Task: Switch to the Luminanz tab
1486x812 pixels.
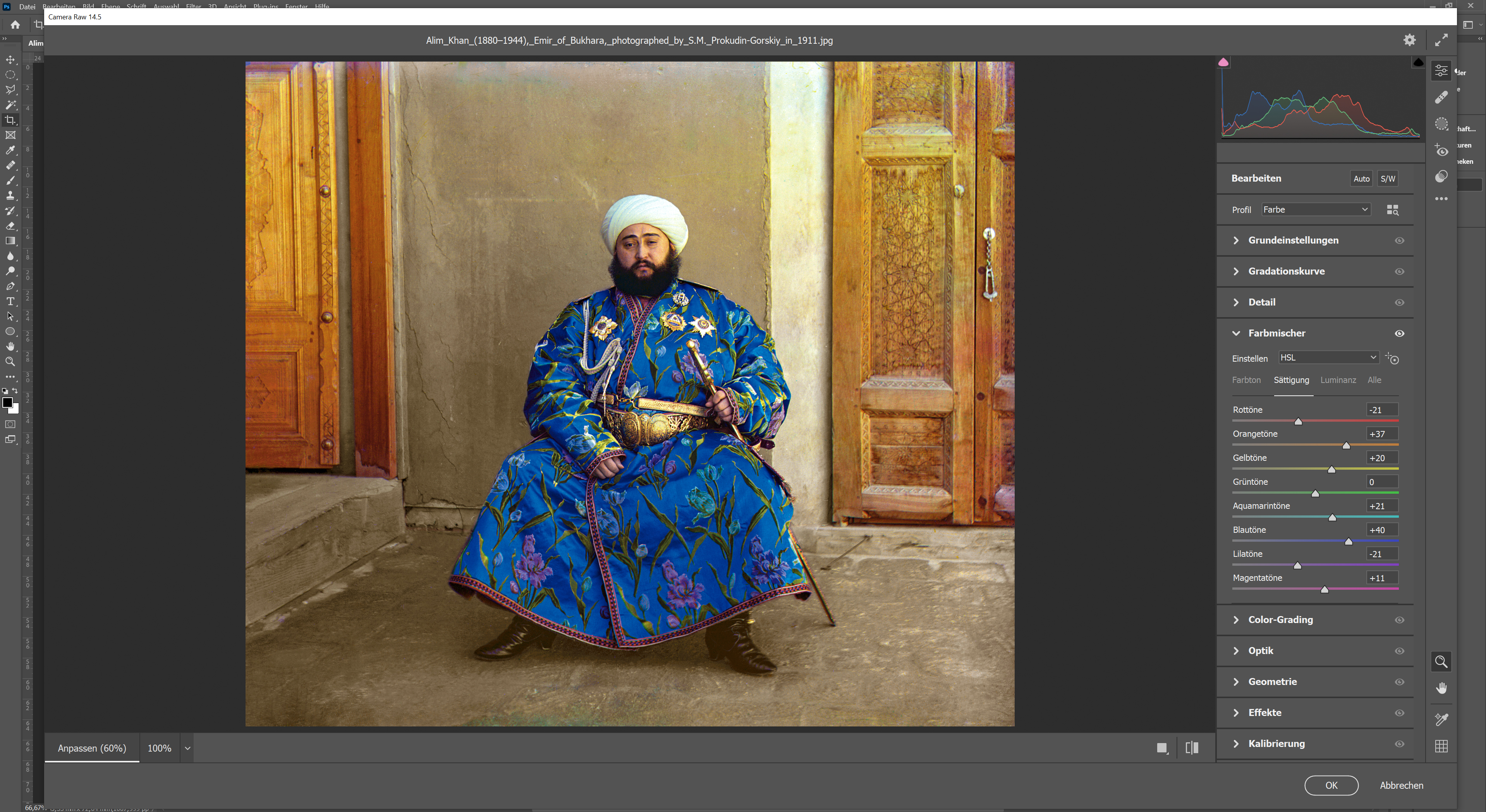Action: pos(1338,380)
